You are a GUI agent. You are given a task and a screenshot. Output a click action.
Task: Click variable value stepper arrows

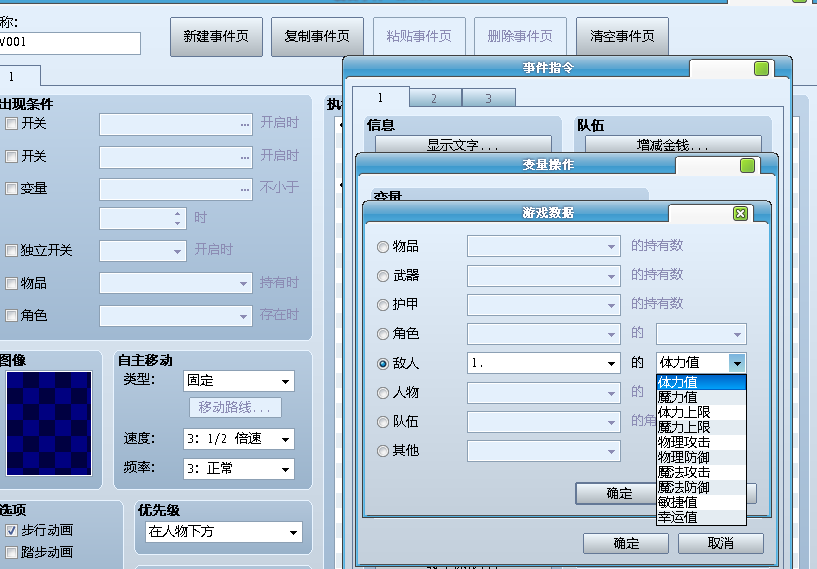coord(178,218)
